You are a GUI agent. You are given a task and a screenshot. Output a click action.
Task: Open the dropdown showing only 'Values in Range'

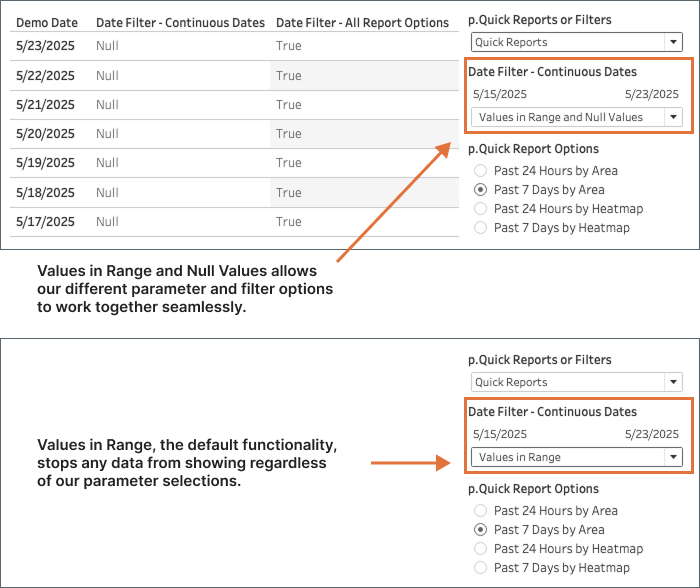click(576, 457)
